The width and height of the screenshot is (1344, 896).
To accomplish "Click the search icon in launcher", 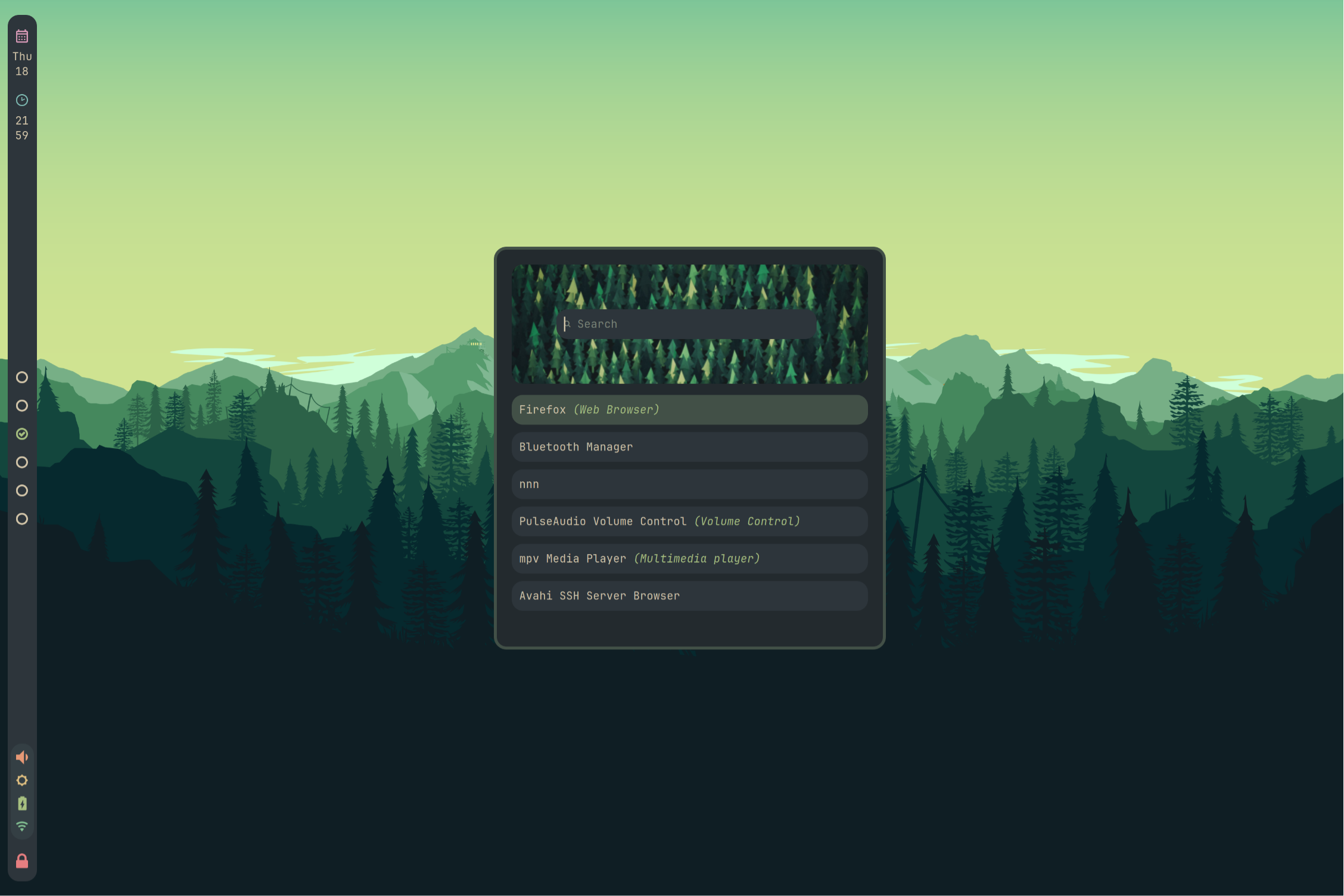I will pos(567,324).
